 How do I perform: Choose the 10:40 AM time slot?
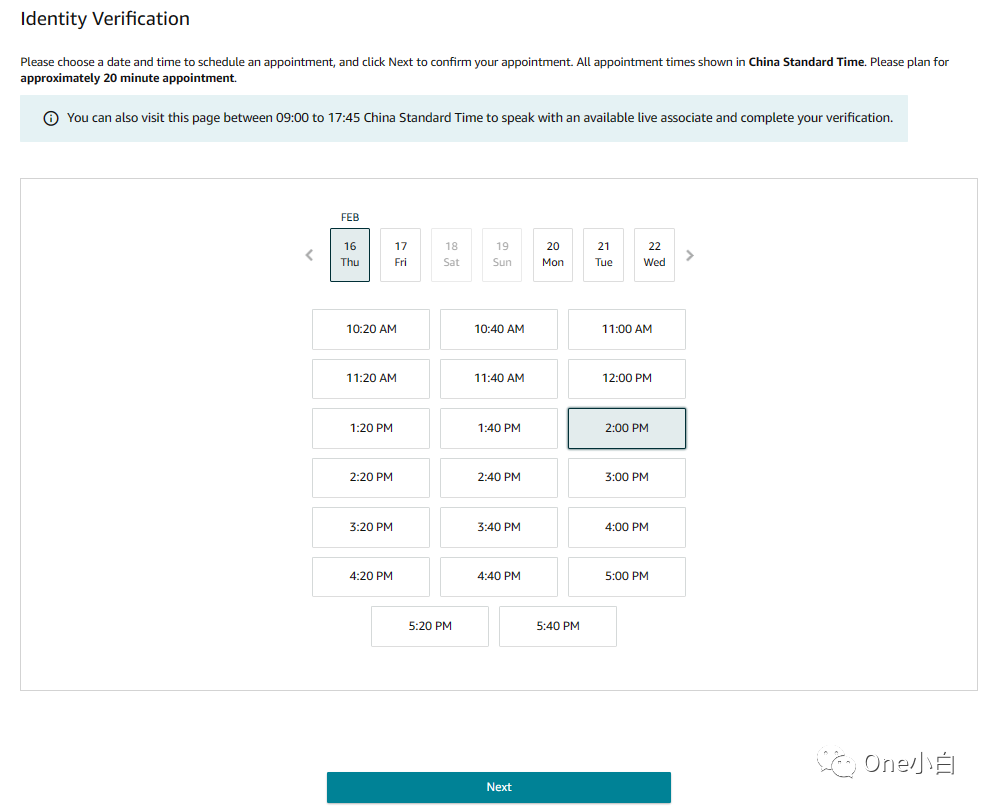(499, 329)
